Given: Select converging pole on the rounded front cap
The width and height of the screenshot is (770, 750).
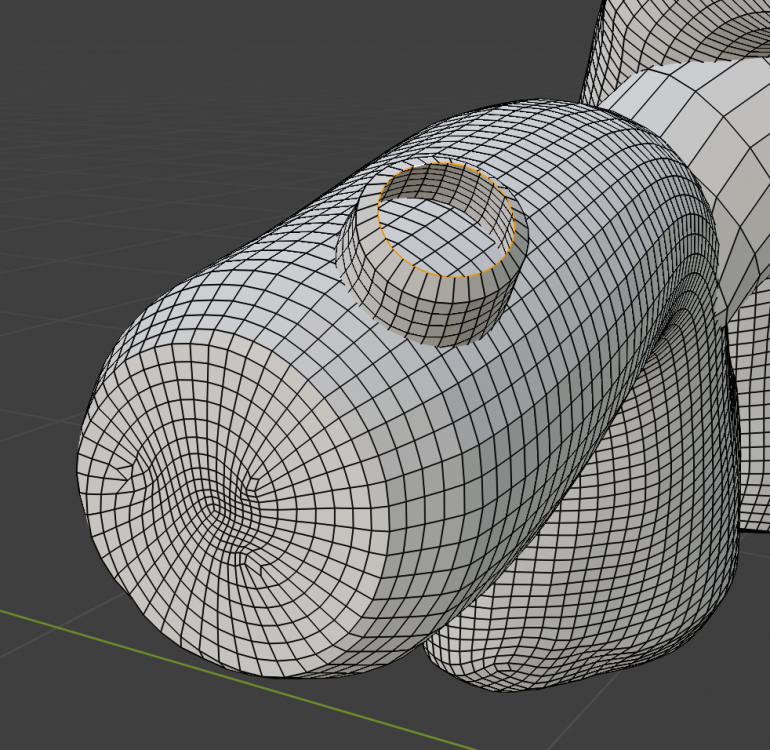Looking at the screenshot, I should pos(216,506).
